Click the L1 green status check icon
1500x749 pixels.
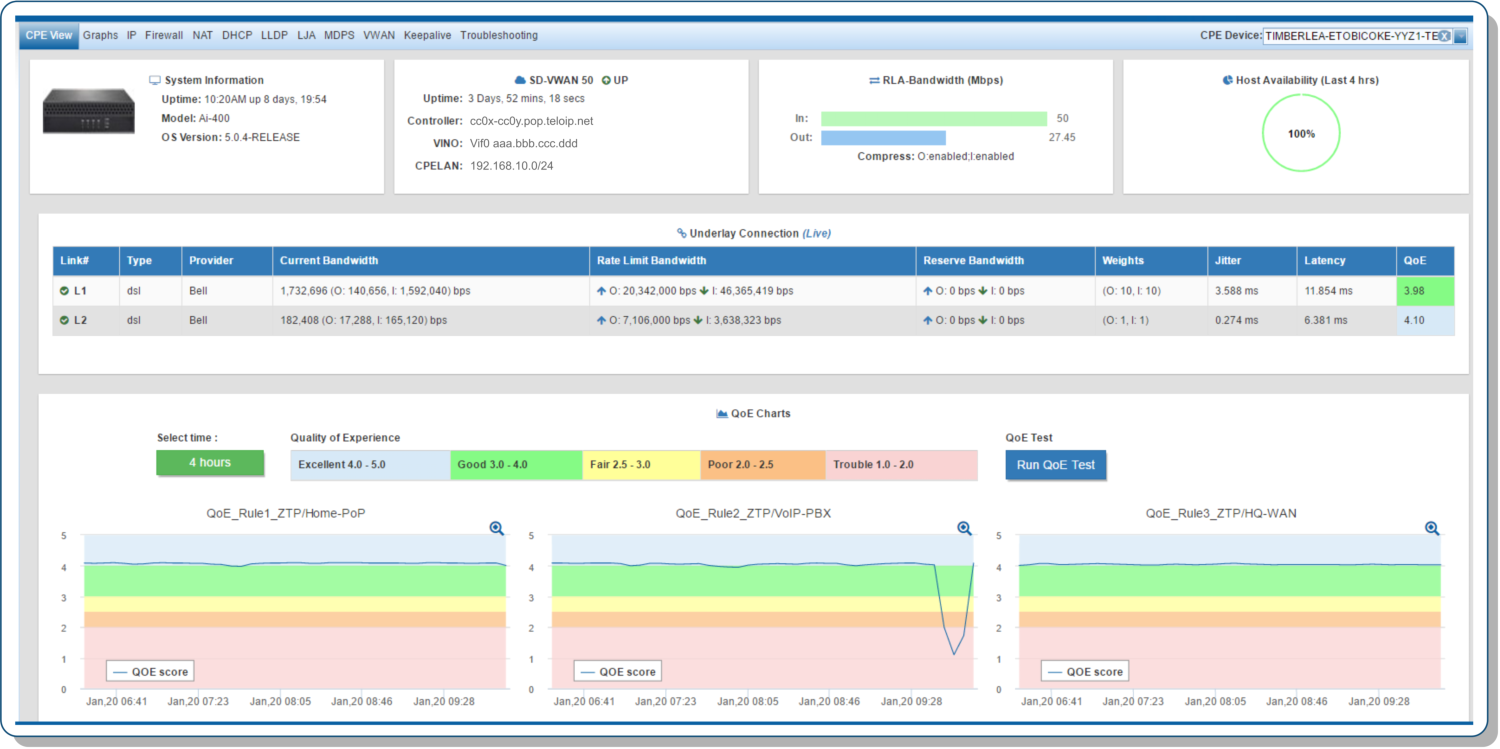pos(65,290)
